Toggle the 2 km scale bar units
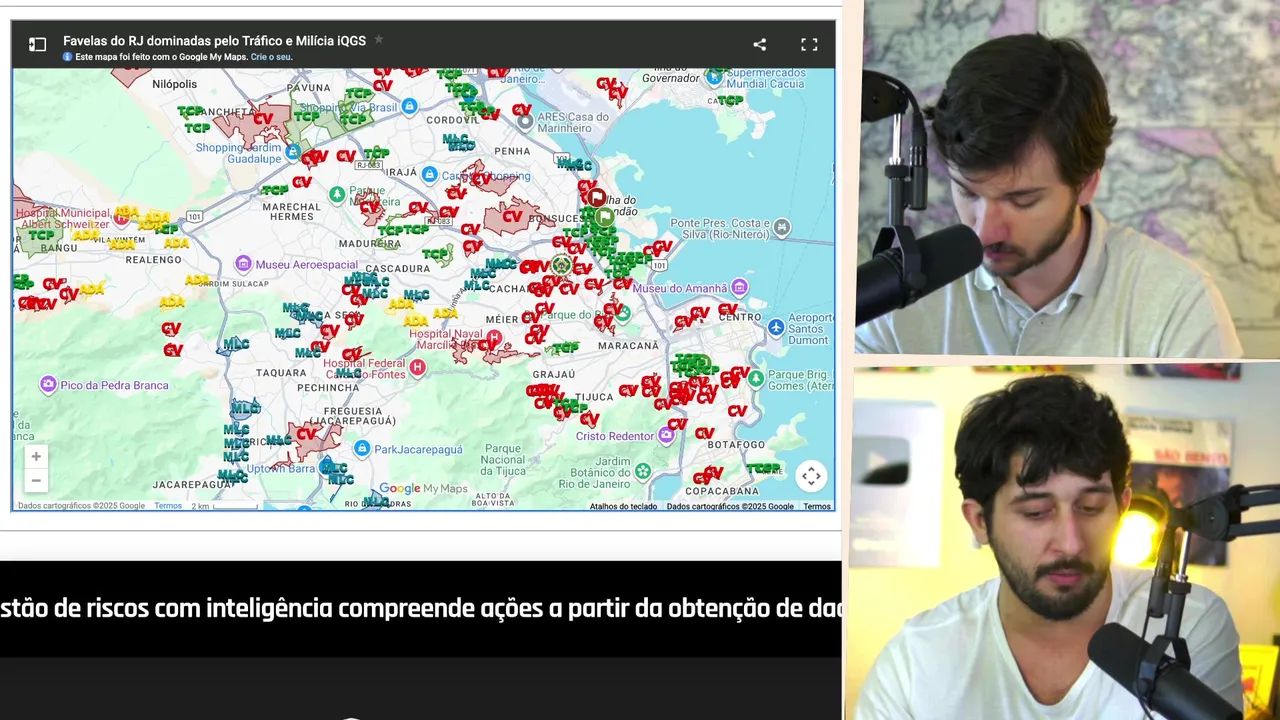 click(224, 506)
